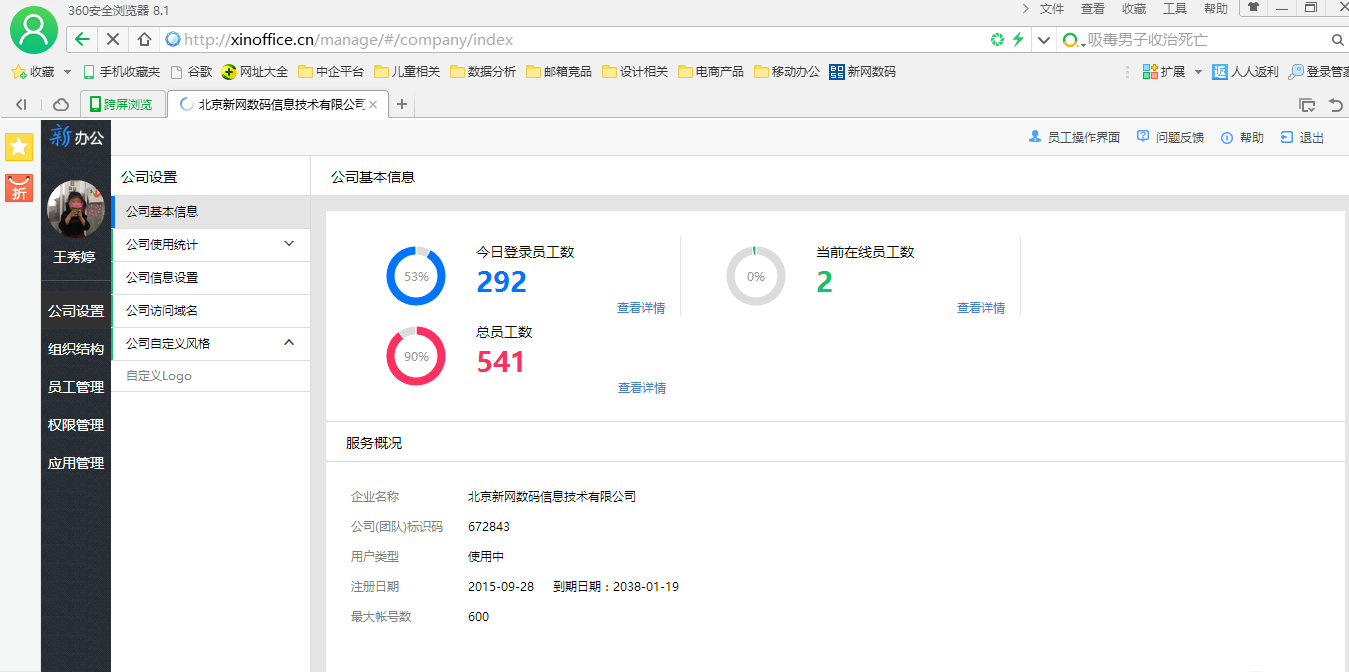Open 问题反馈 feedback link
The height and width of the screenshot is (672, 1349).
[x=1170, y=138]
